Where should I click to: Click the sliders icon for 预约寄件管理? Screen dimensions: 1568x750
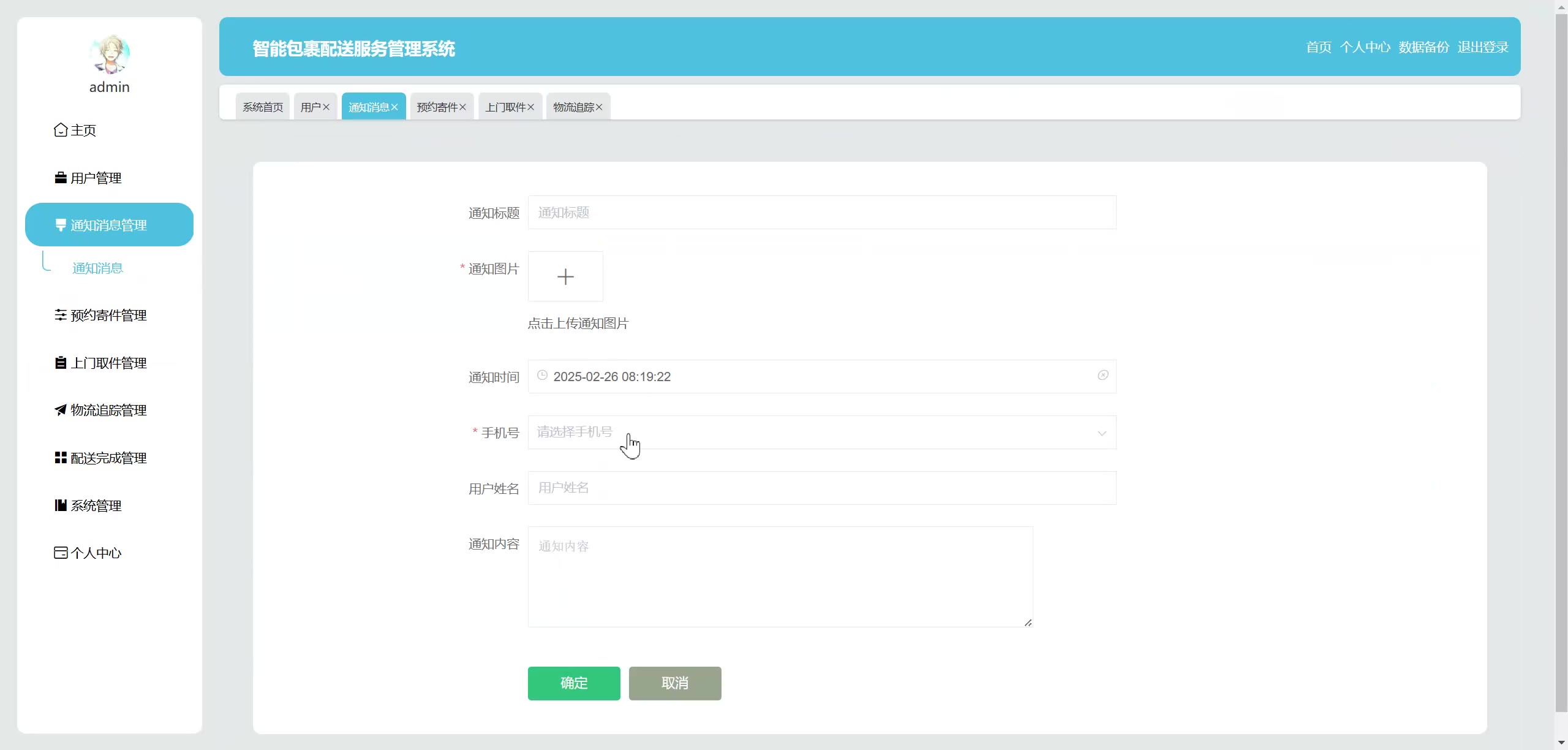click(x=60, y=315)
